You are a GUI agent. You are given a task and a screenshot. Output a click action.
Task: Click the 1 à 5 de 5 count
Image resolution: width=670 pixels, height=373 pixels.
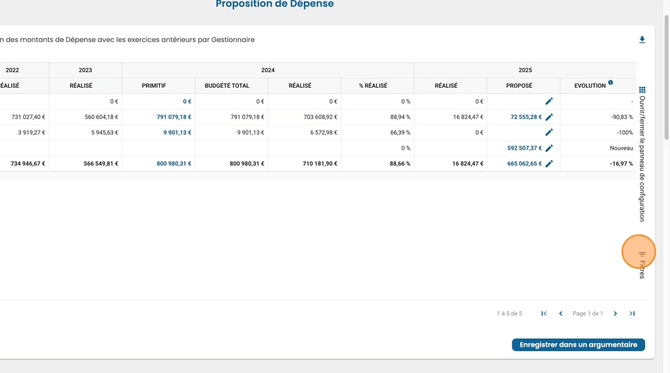coord(509,314)
